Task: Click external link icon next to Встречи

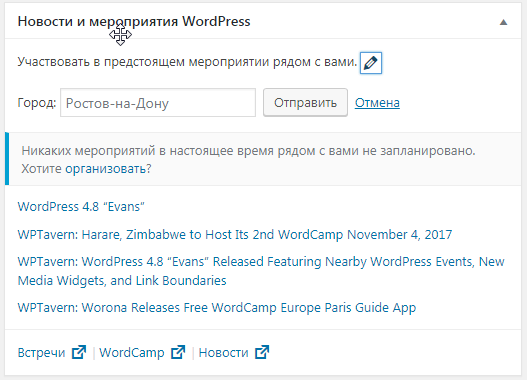Action: [79, 352]
